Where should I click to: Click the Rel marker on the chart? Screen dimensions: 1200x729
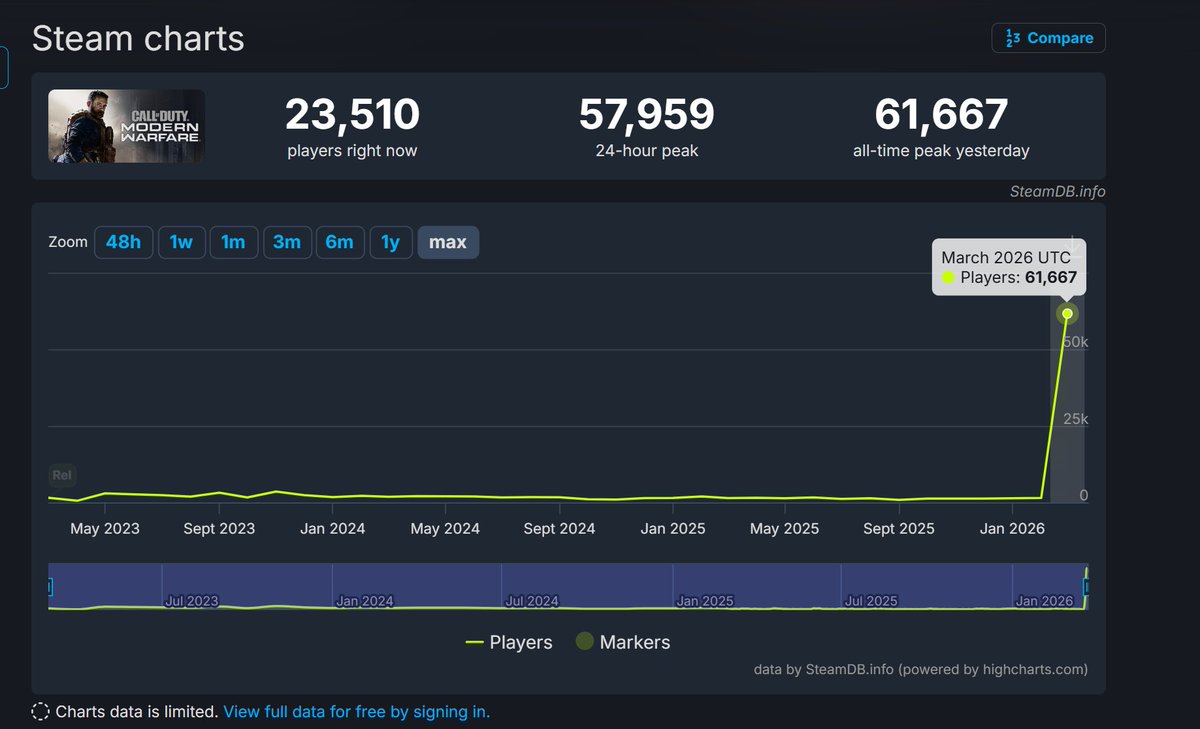click(62, 476)
